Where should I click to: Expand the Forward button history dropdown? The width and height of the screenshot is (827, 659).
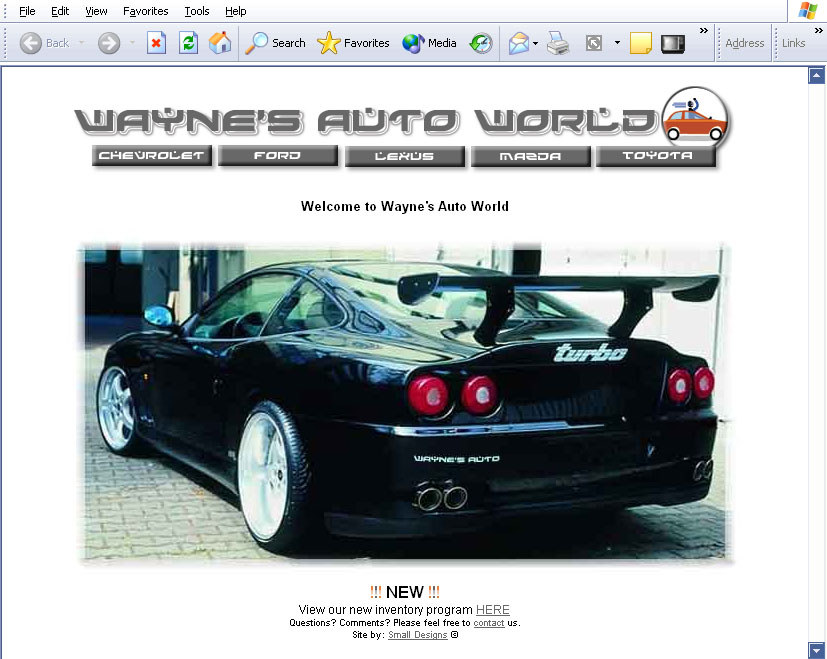132,43
